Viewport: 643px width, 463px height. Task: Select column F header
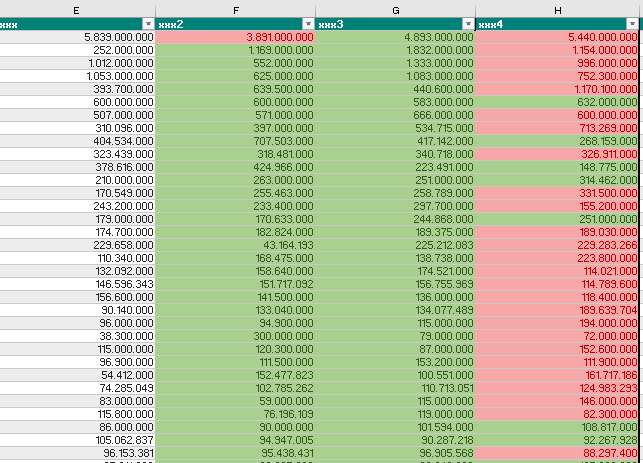pos(235,11)
